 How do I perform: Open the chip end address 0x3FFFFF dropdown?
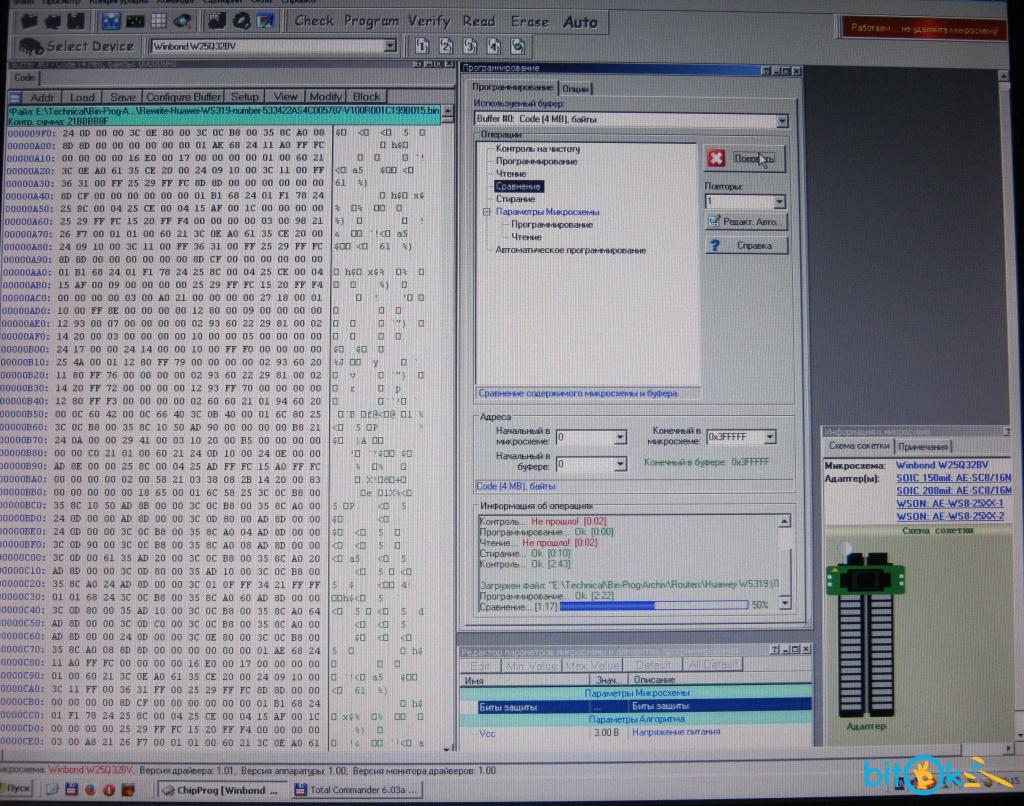click(x=769, y=436)
